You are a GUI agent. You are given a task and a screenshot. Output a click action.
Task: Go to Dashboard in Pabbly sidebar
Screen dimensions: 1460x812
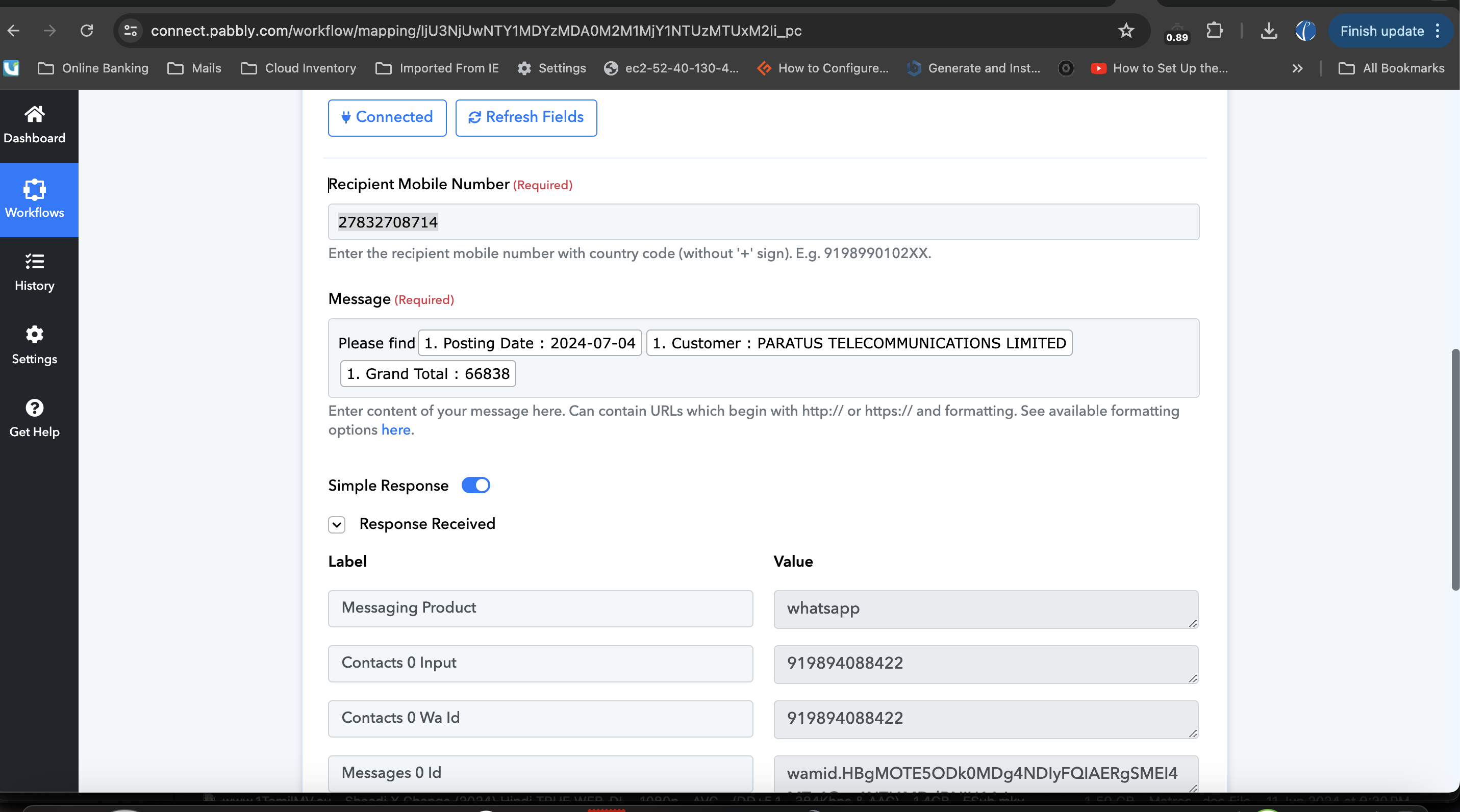tap(35, 125)
